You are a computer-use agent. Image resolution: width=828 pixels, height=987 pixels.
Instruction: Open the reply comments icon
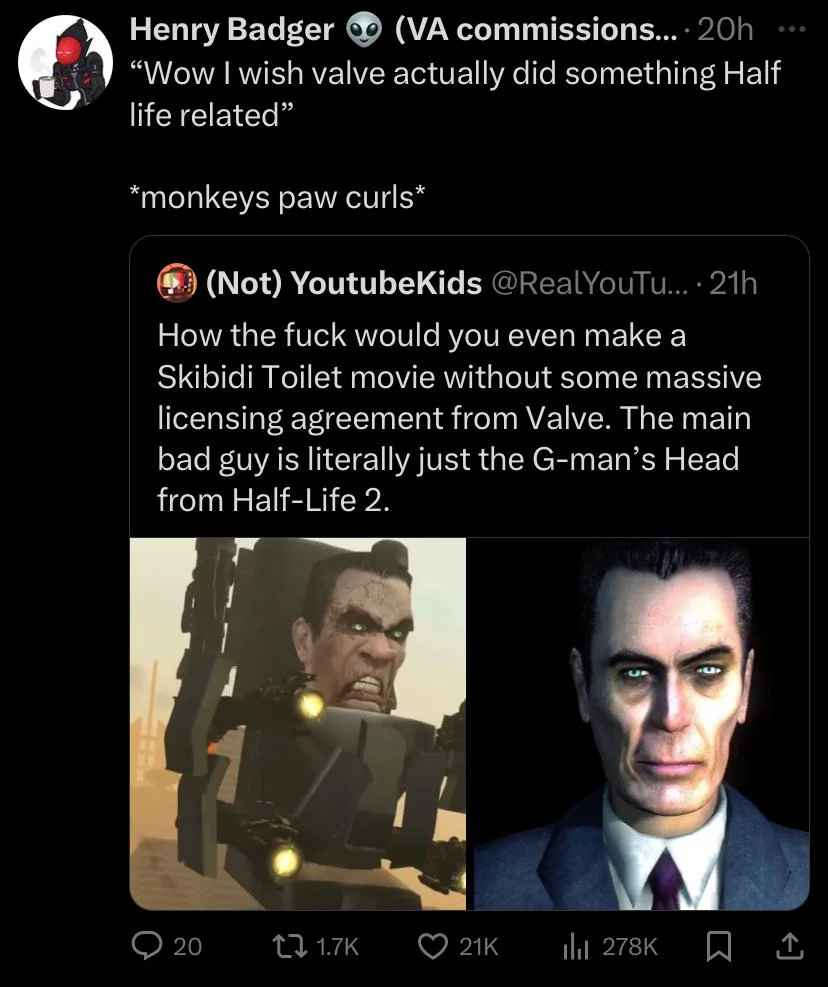[x=146, y=945]
